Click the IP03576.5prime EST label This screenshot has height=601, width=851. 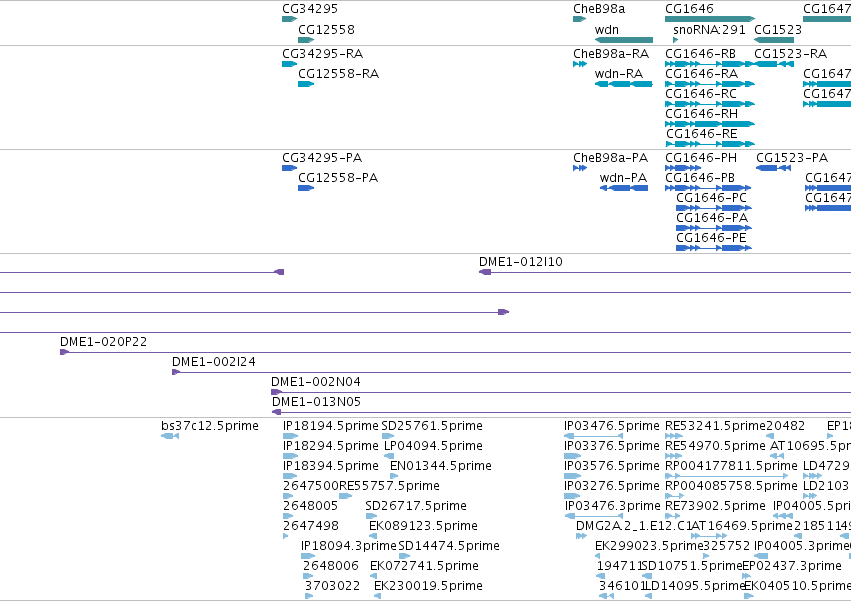click(612, 466)
